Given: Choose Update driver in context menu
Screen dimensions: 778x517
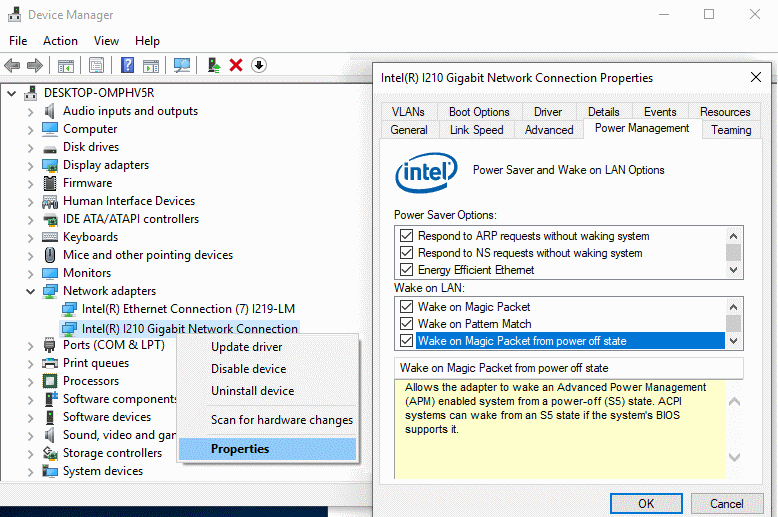Looking at the screenshot, I should pos(267,347).
